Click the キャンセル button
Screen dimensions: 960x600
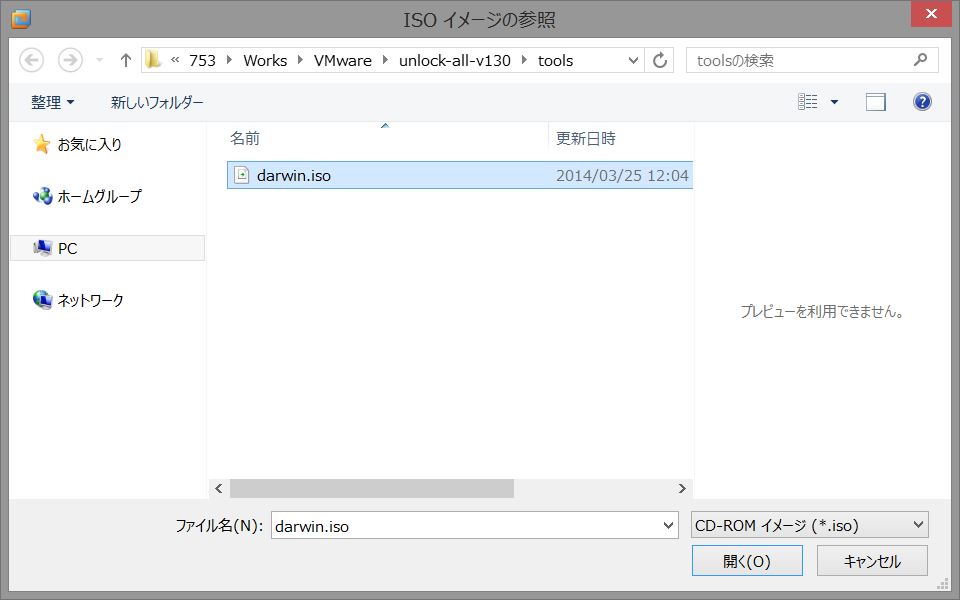pos(872,561)
